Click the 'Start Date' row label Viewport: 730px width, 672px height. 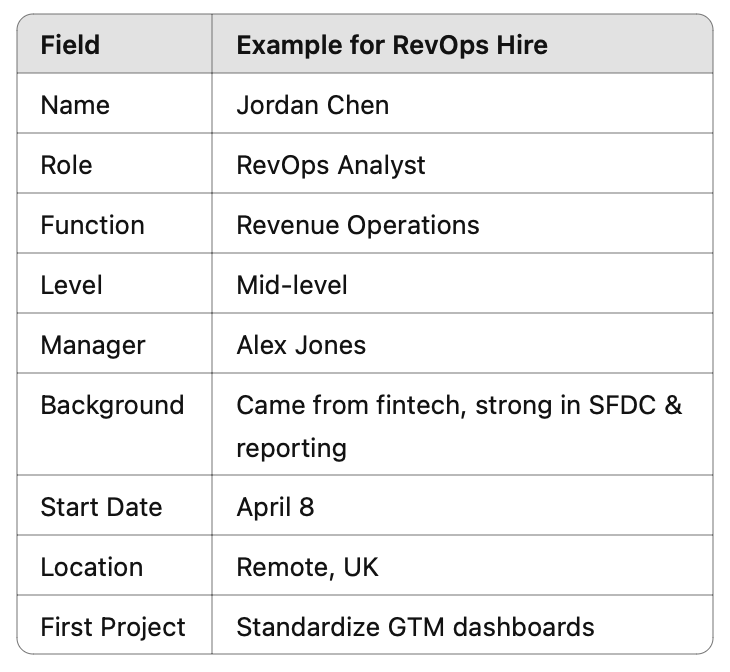(x=114, y=505)
